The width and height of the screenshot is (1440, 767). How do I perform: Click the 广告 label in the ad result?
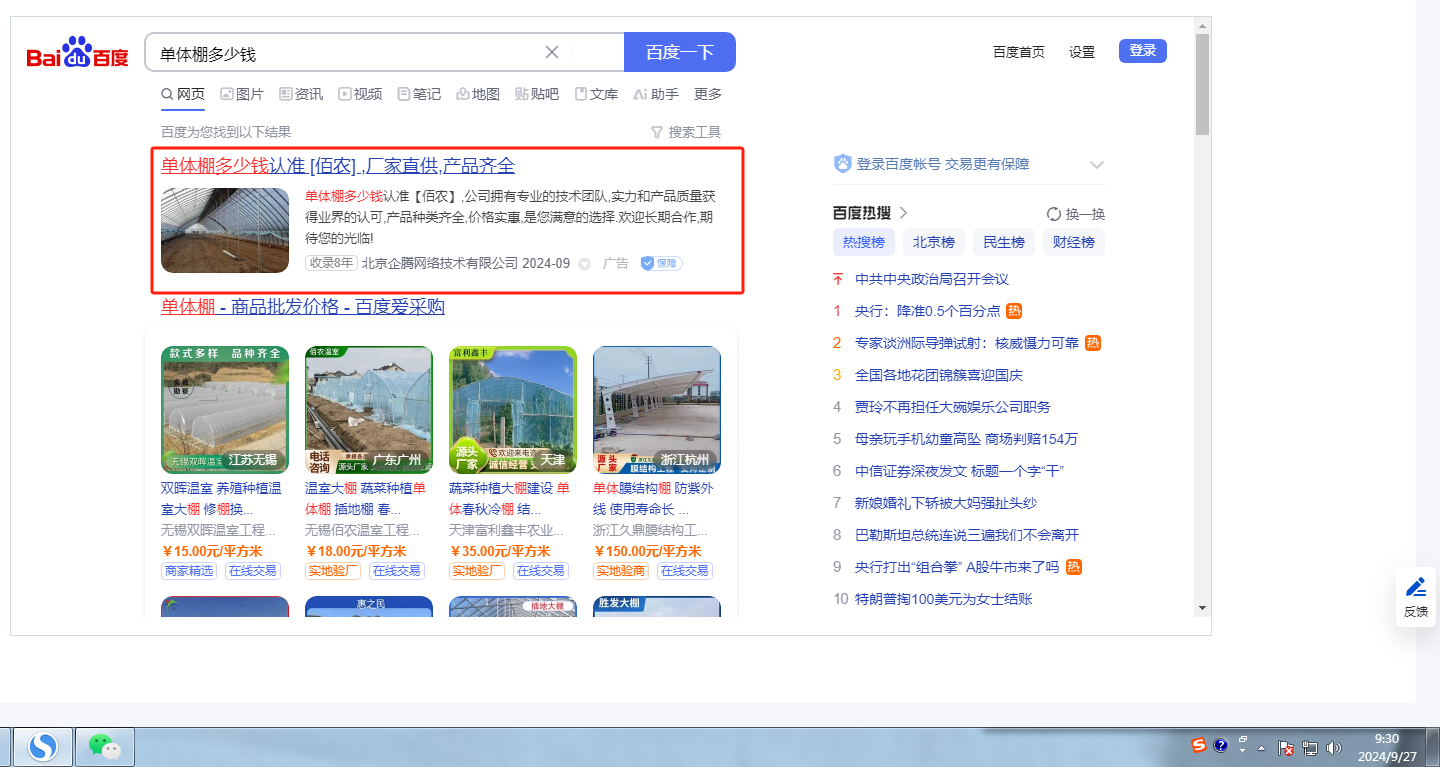pyautogui.click(x=616, y=263)
